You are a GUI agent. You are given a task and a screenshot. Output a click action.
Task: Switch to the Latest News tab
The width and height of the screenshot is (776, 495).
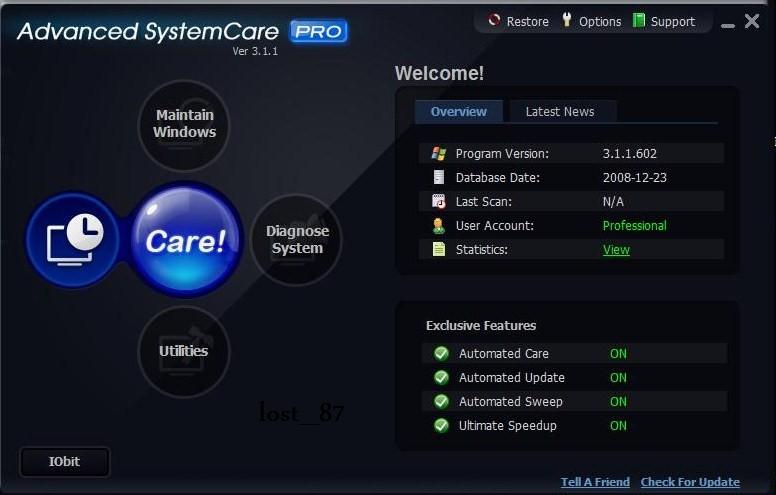(563, 112)
